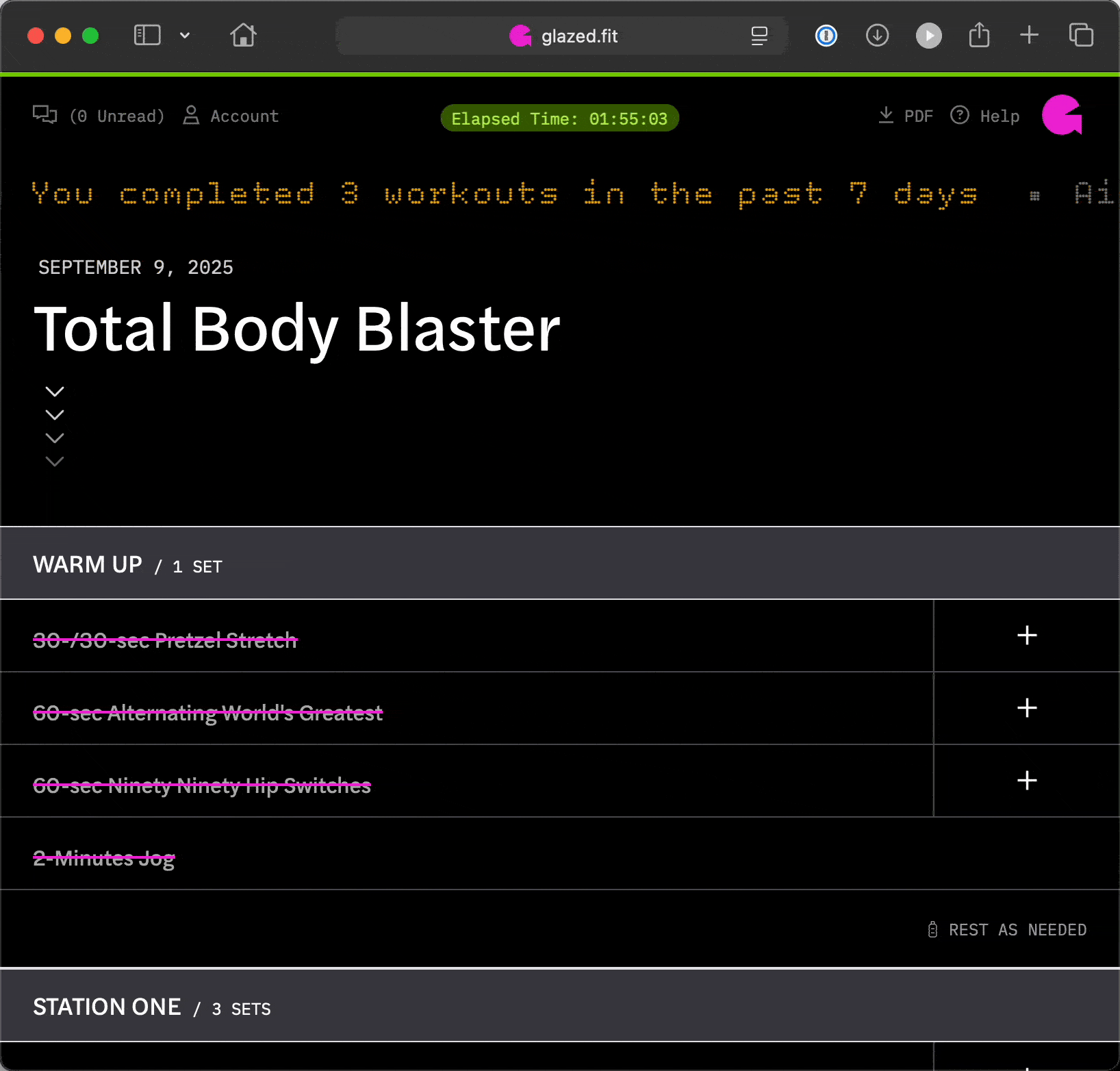Show the tab overview
The image size is (1120, 1071).
click(1081, 35)
